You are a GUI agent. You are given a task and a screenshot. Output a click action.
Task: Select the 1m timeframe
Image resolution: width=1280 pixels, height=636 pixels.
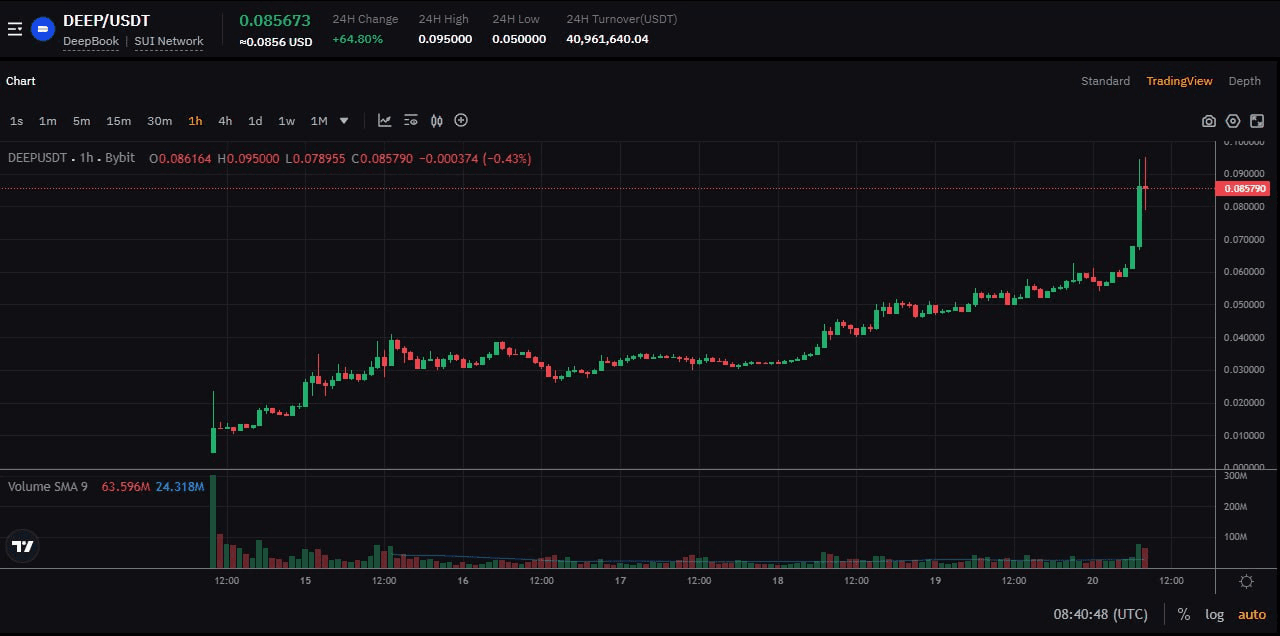coord(47,121)
